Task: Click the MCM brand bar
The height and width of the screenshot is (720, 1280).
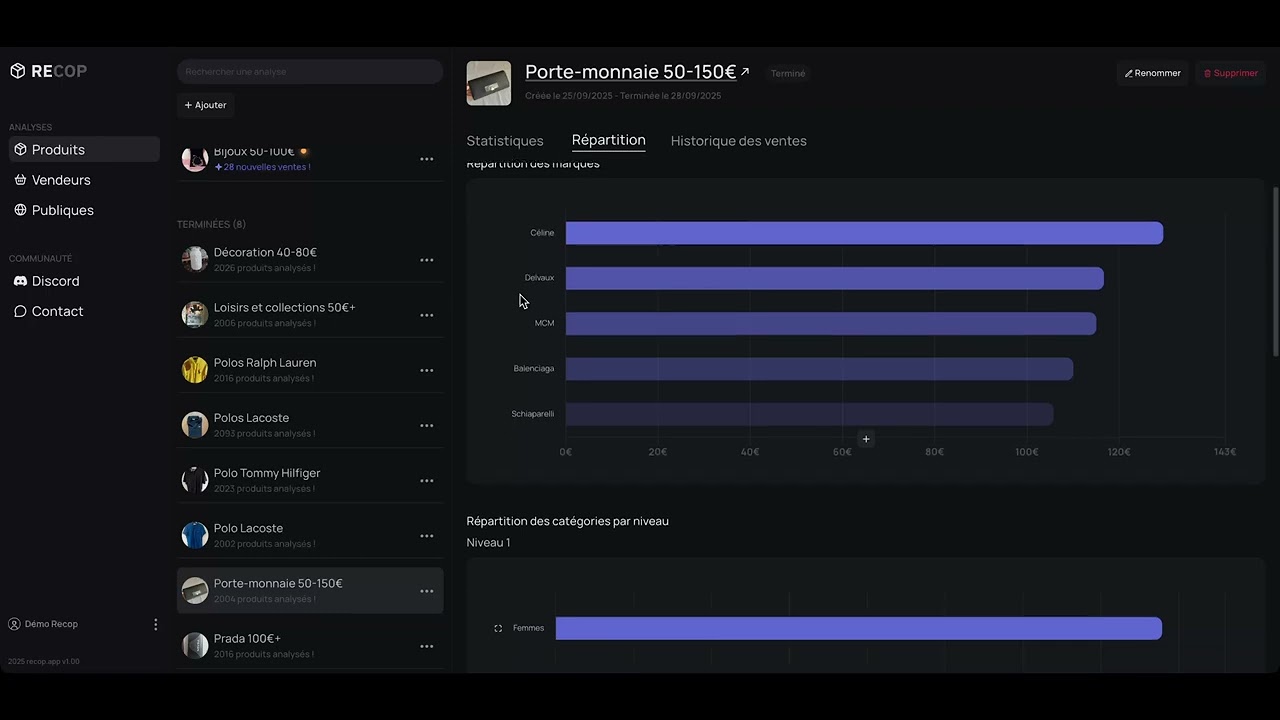Action: (831, 323)
